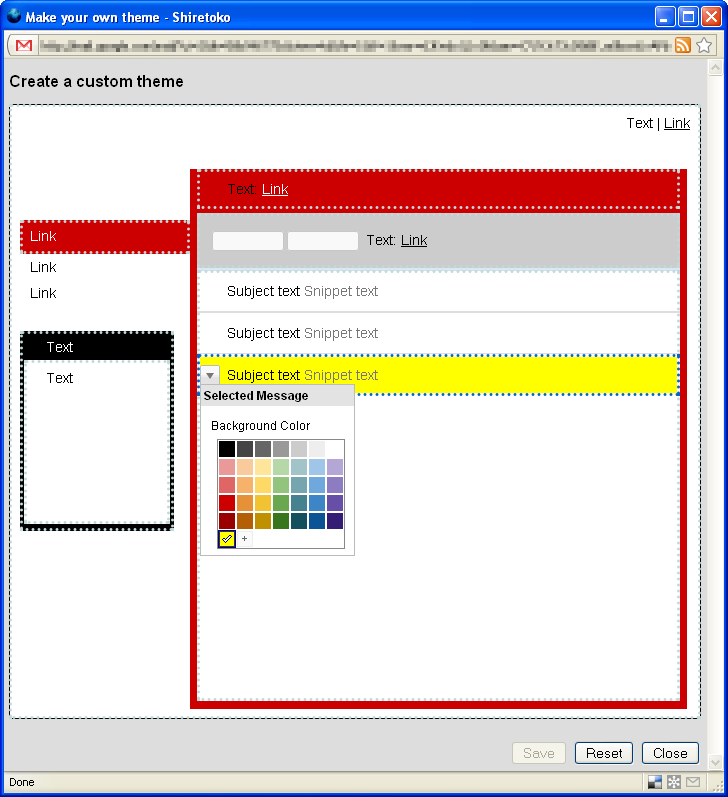Click the Link in the red header bar
Image resolution: width=728 pixels, height=797 pixels.
275,189
